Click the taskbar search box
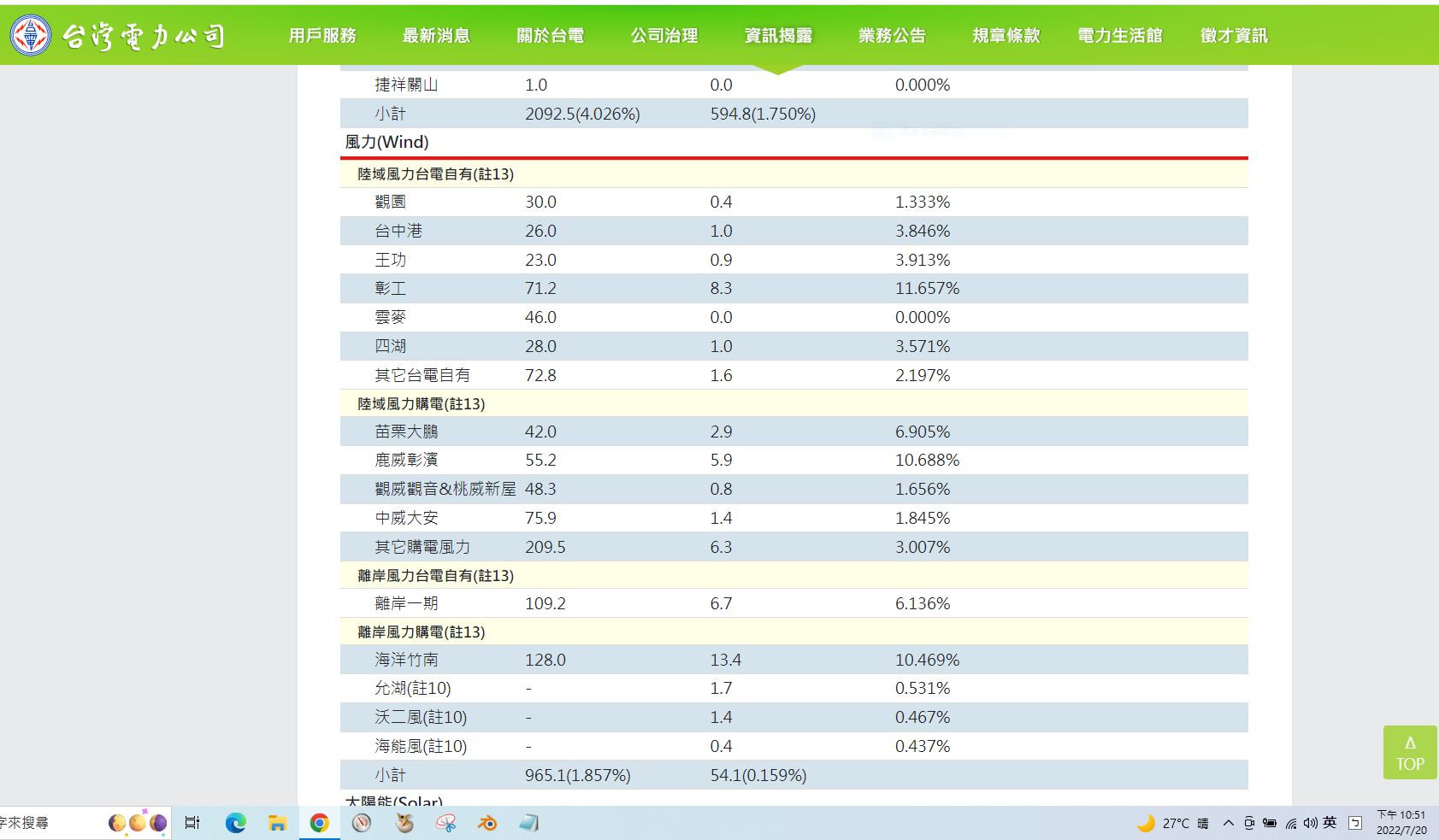1439x840 pixels. [x=86, y=823]
